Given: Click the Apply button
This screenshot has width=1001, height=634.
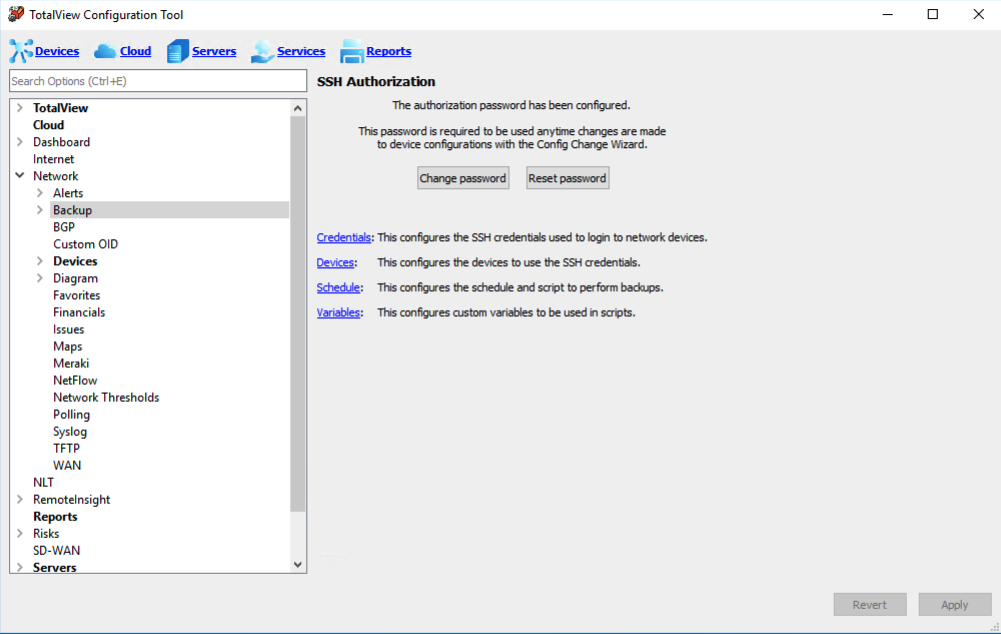Looking at the screenshot, I should click(x=954, y=605).
